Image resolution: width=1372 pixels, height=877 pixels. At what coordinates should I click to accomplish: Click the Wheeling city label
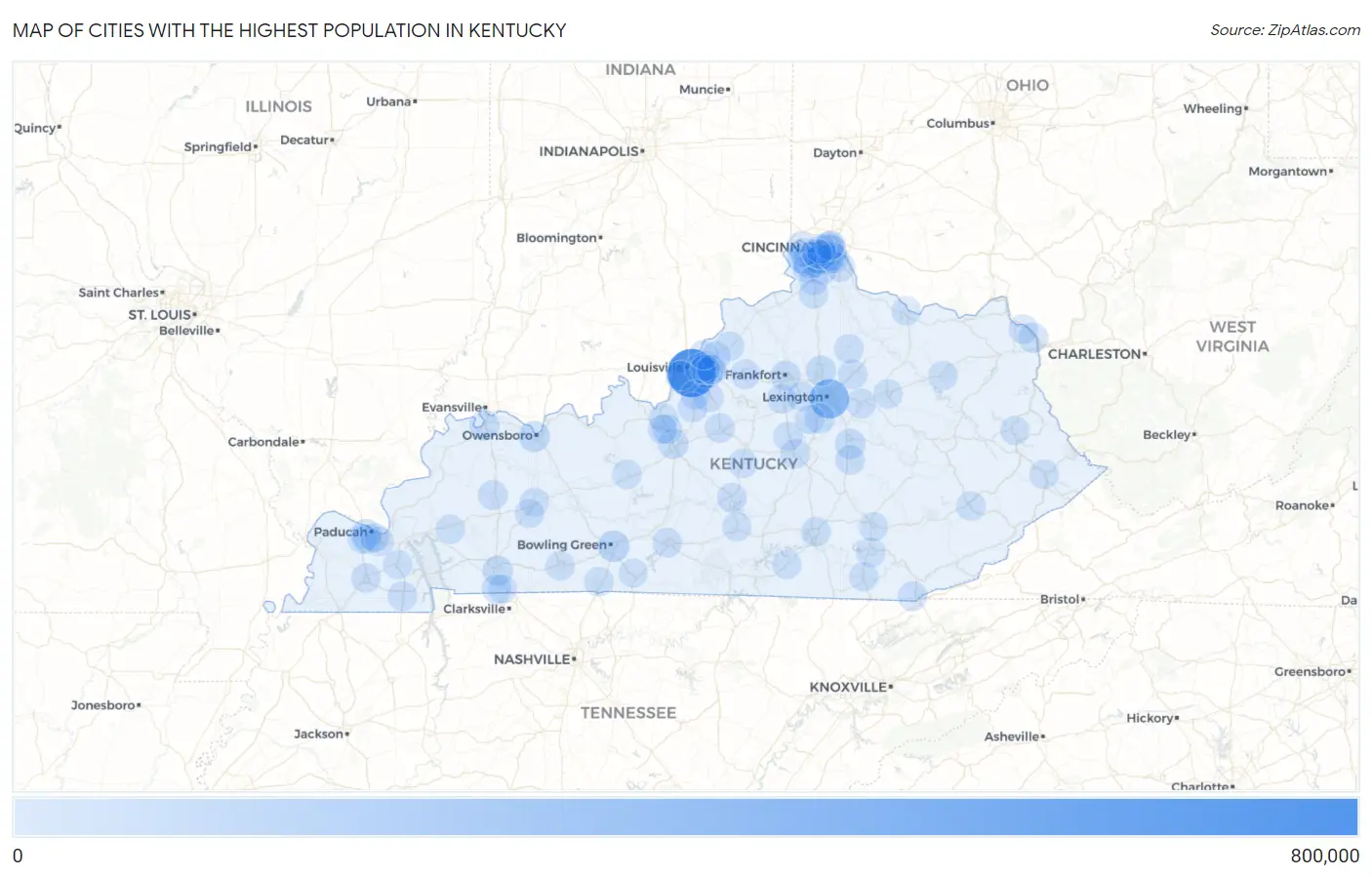pyautogui.click(x=1213, y=109)
